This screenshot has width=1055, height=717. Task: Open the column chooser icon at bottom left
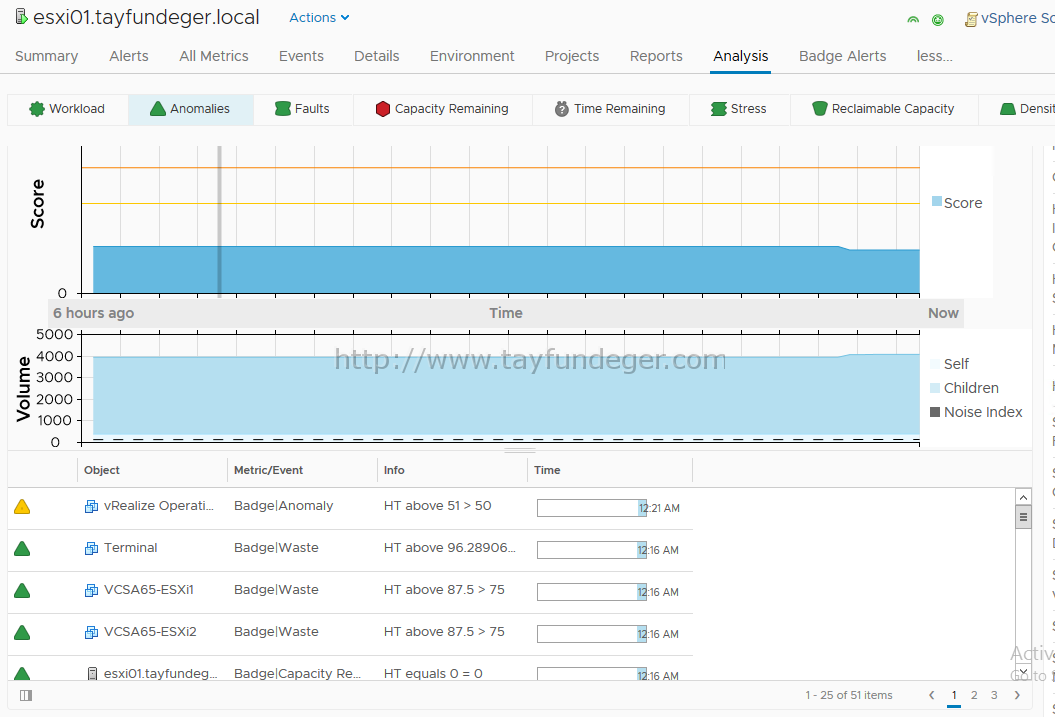point(26,695)
